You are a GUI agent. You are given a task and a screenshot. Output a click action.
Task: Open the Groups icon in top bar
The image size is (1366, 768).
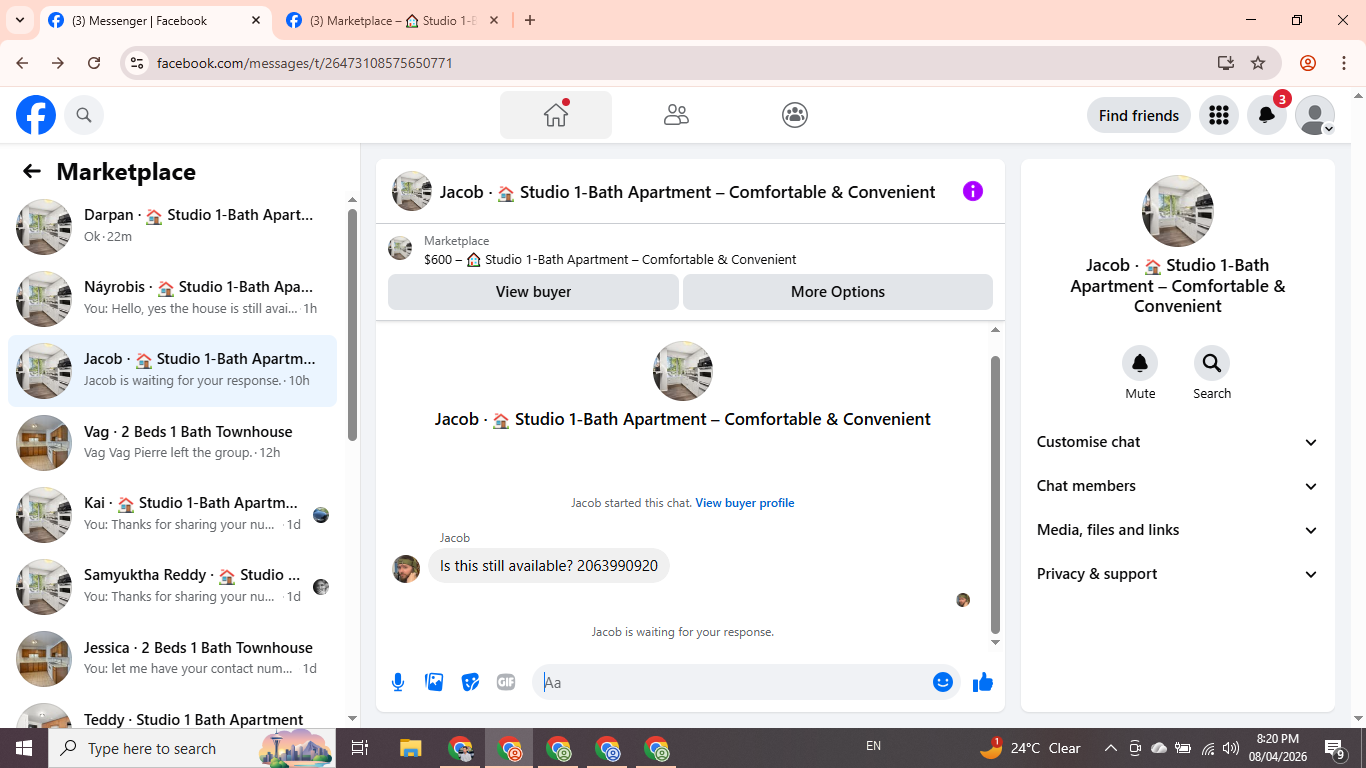pos(795,115)
